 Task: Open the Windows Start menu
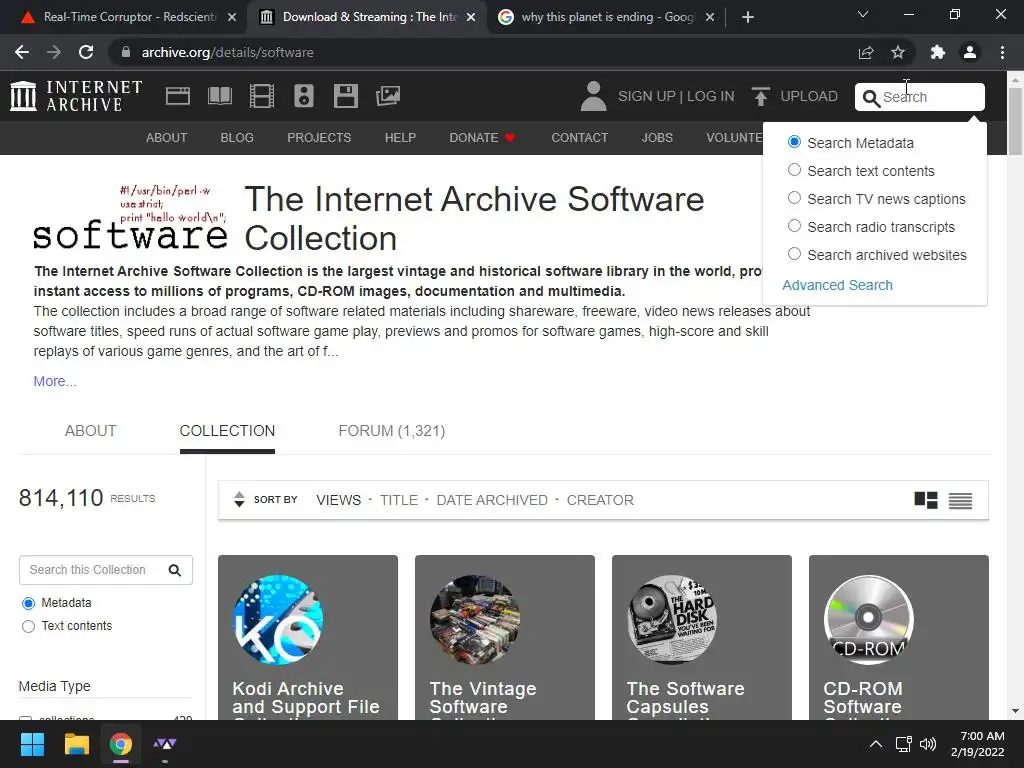point(32,744)
